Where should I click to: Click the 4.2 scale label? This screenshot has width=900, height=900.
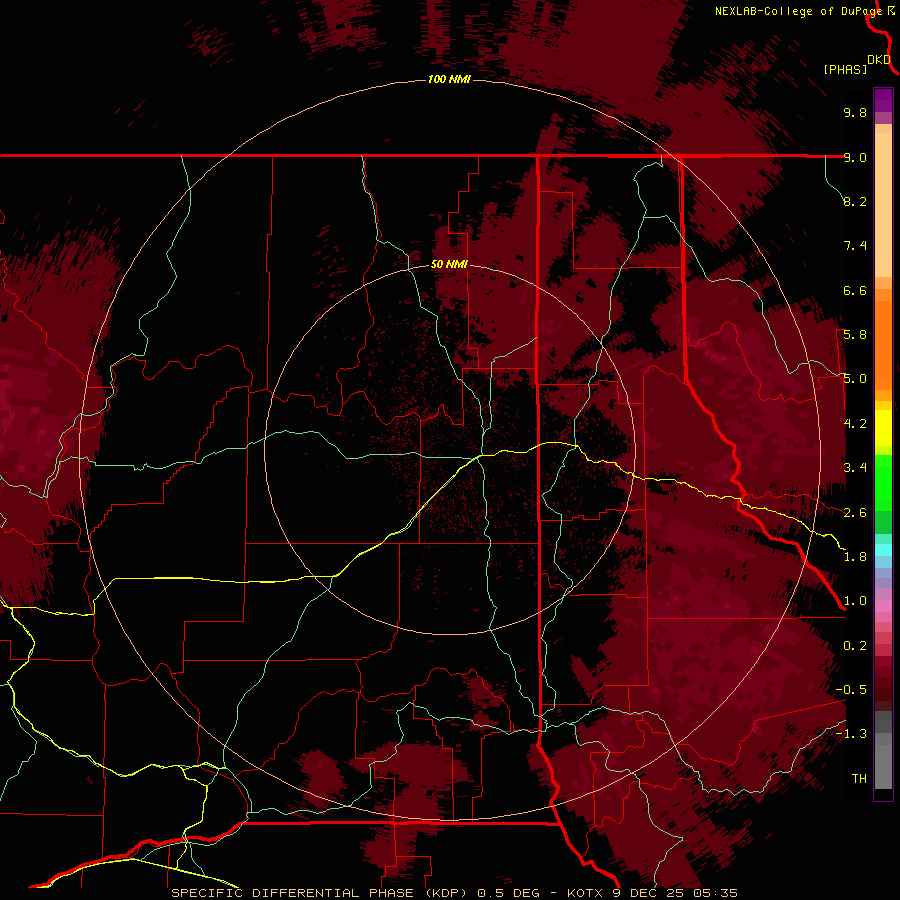(855, 424)
